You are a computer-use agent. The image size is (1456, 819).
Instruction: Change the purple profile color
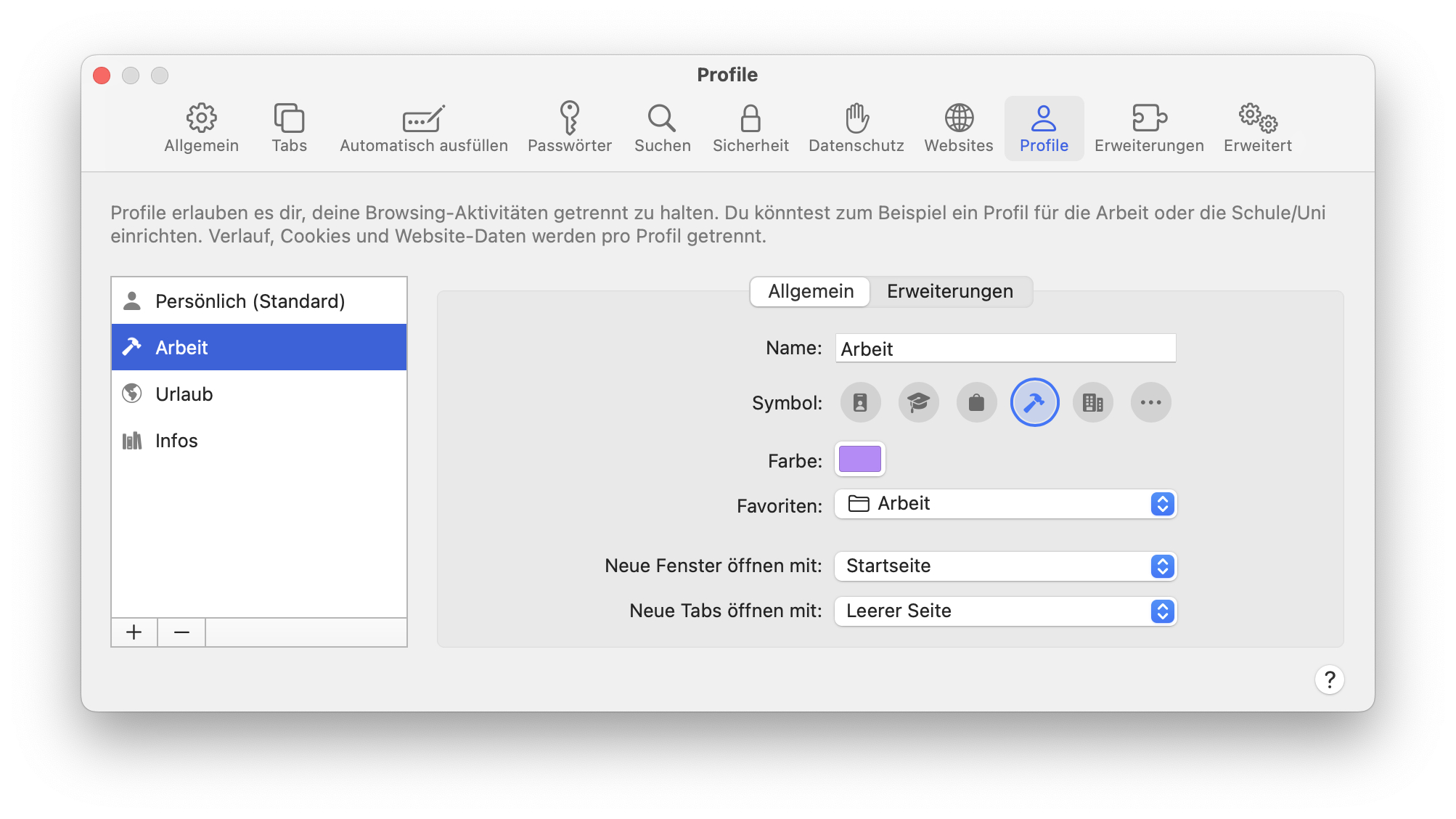click(859, 459)
